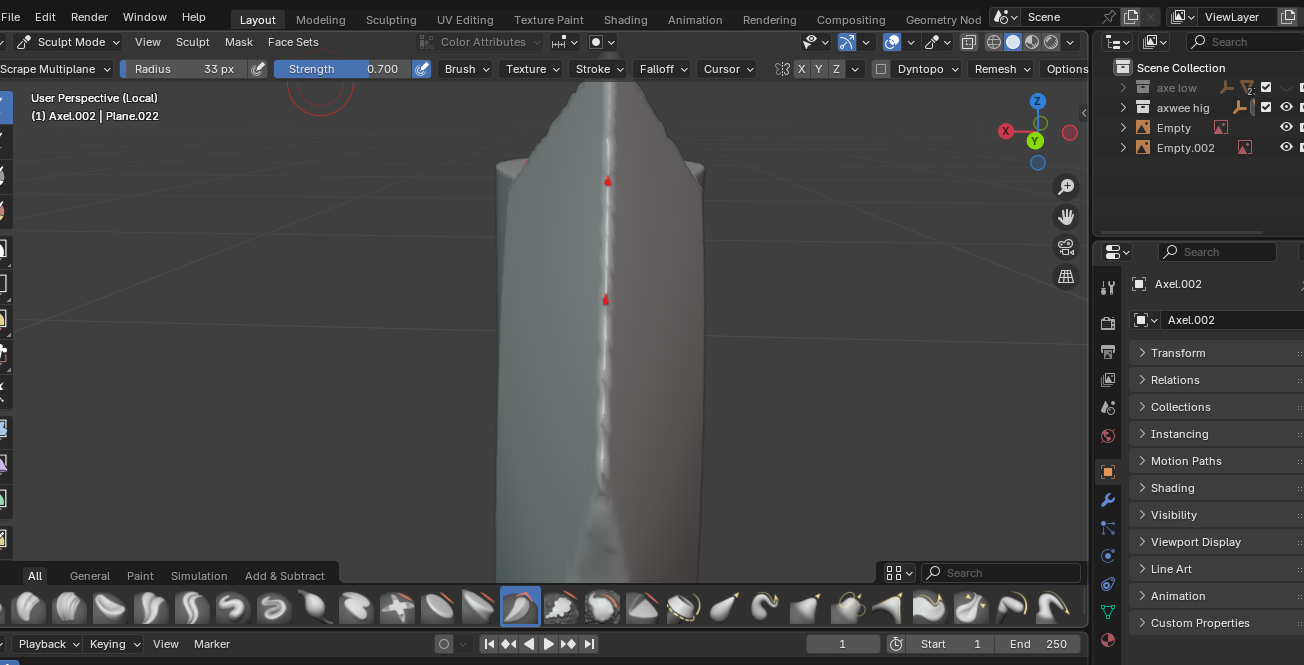This screenshot has width=1304, height=665.
Task: Click the use preview range clock icon
Action: (x=896, y=644)
